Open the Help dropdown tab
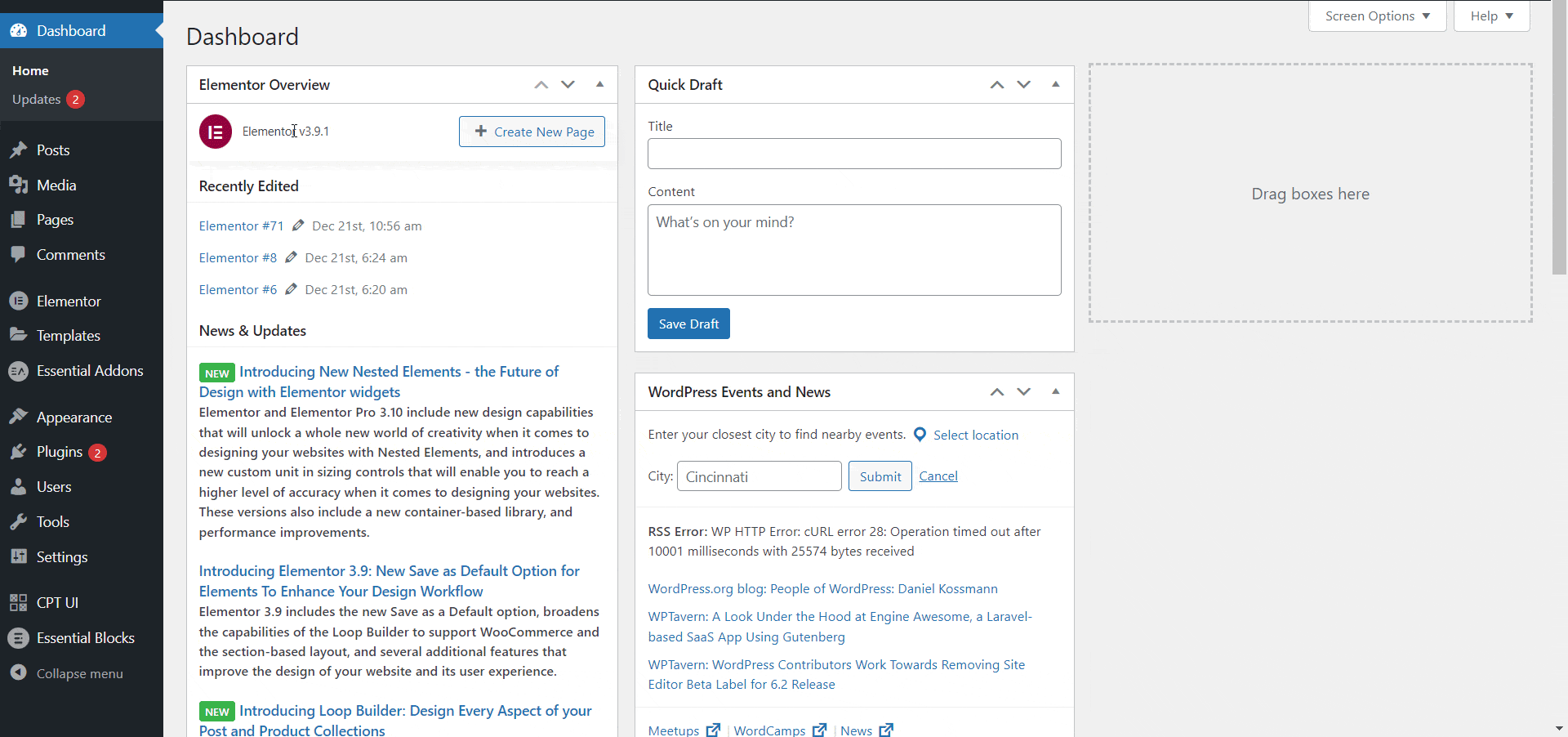This screenshot has height=737, width=1568. tap(1491, 16)
